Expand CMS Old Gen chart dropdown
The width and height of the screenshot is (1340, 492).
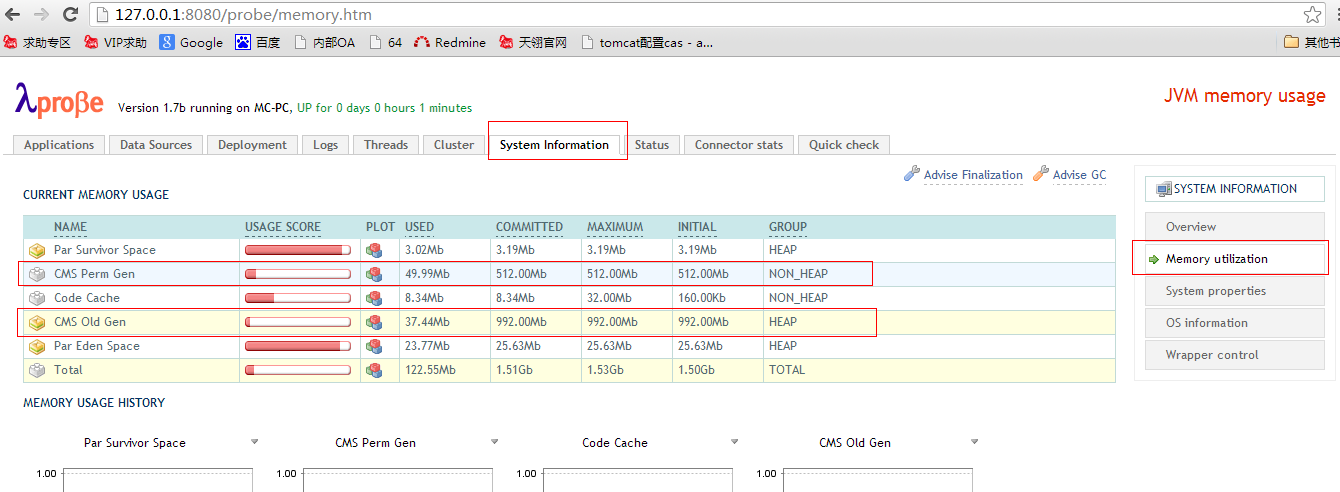[974, 442]
